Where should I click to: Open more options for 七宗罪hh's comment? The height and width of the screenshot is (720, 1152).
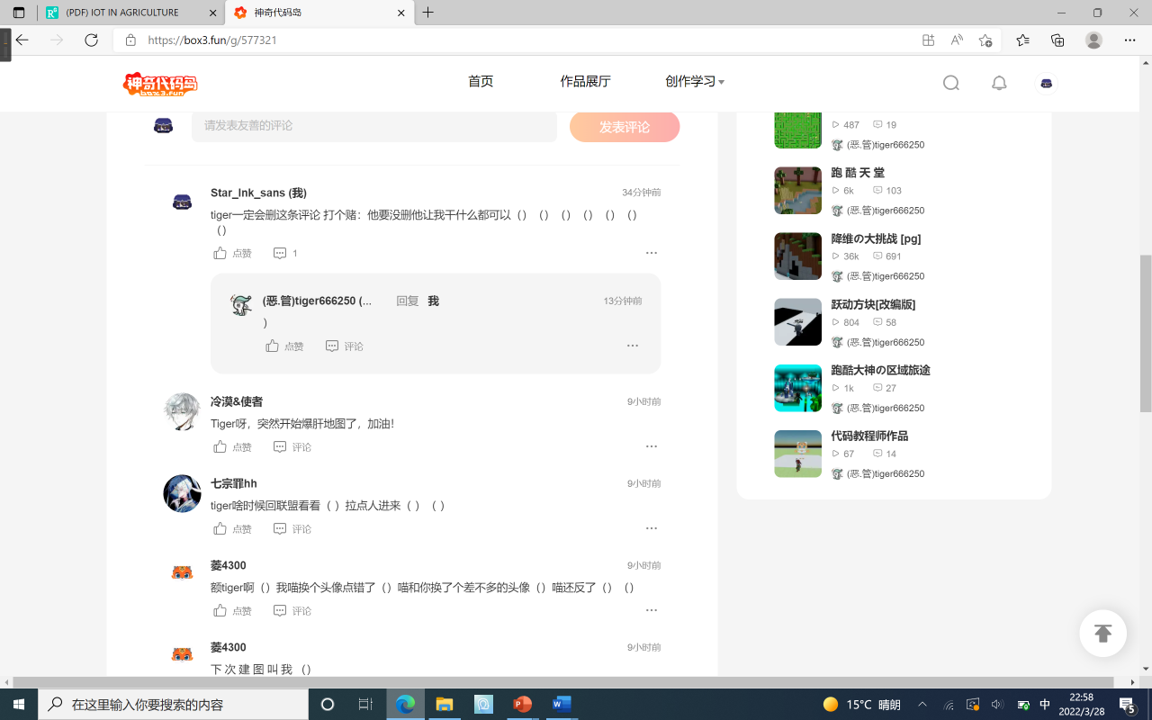click(x=651, y=528)
